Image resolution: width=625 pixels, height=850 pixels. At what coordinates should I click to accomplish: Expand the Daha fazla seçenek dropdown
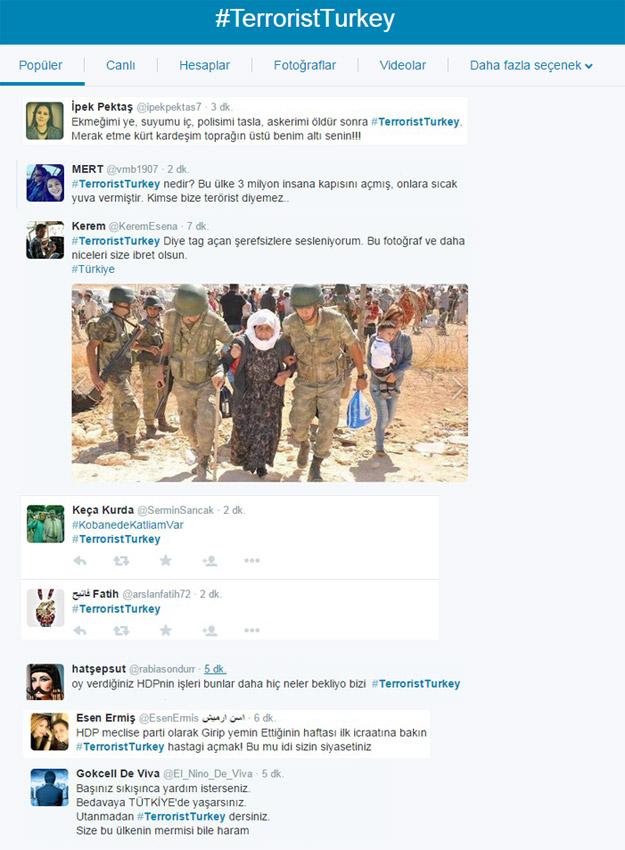(x=531, y=66)
